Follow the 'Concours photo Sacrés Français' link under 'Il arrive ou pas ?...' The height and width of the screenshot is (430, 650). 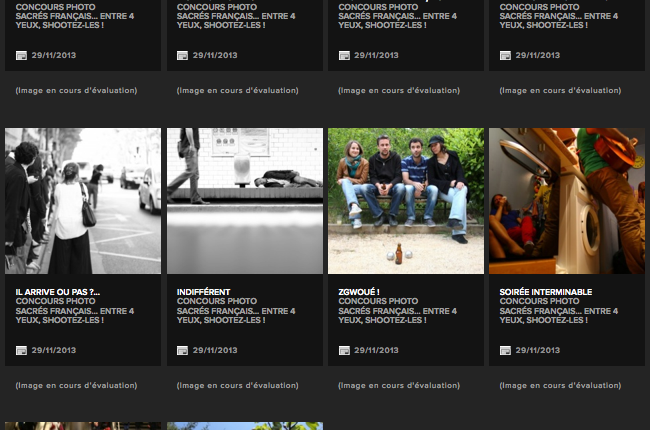pos(75,311)
